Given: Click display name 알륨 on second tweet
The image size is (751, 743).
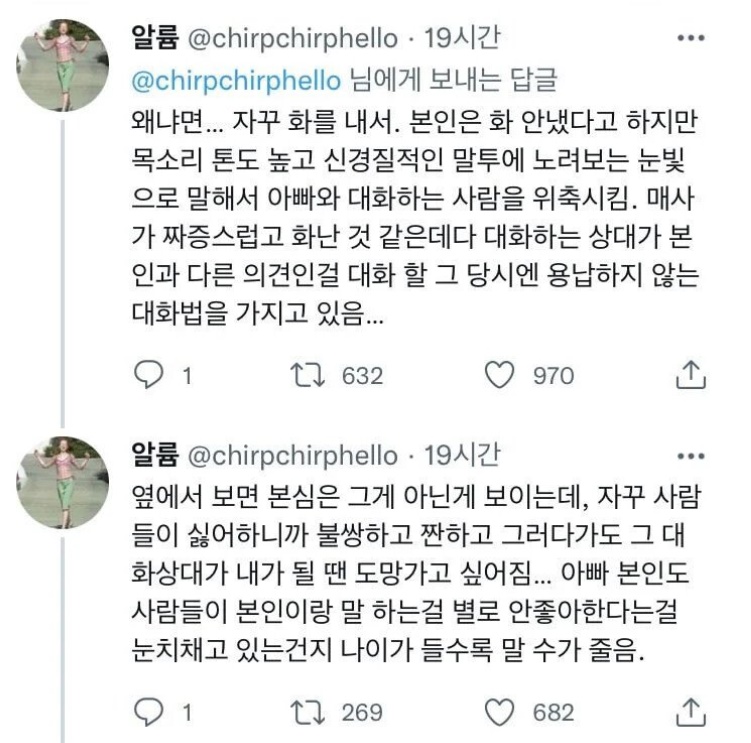Looking at the screenshot, I should coord(155,455).
